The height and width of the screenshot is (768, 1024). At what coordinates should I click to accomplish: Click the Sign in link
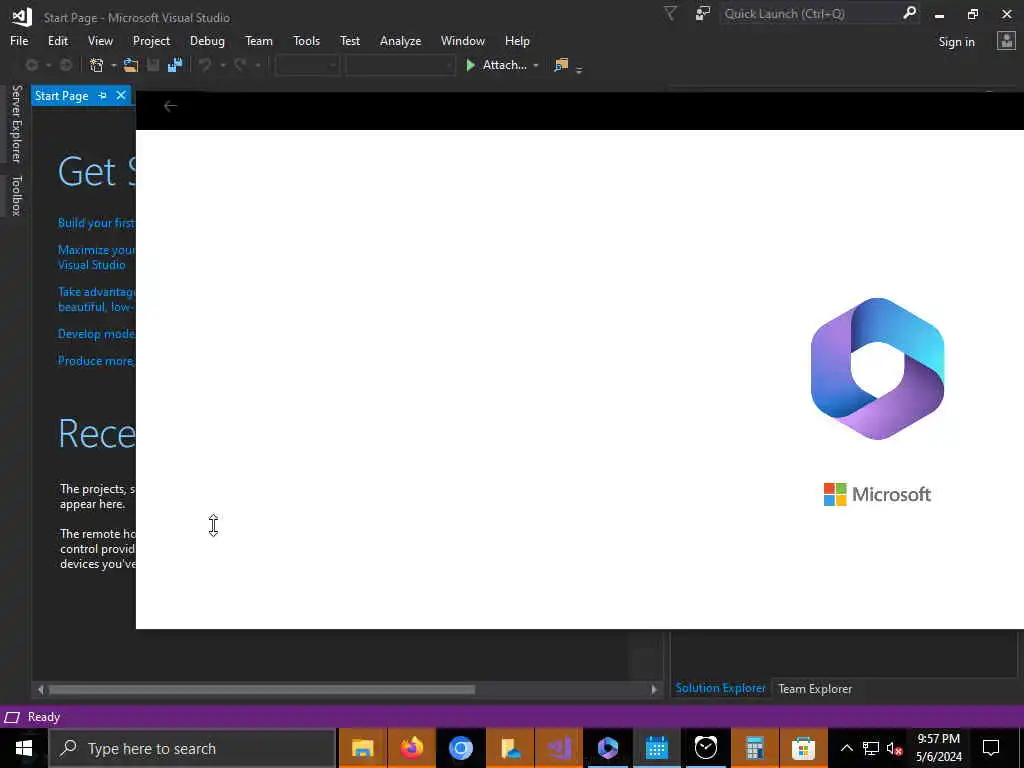click(956, 42)
